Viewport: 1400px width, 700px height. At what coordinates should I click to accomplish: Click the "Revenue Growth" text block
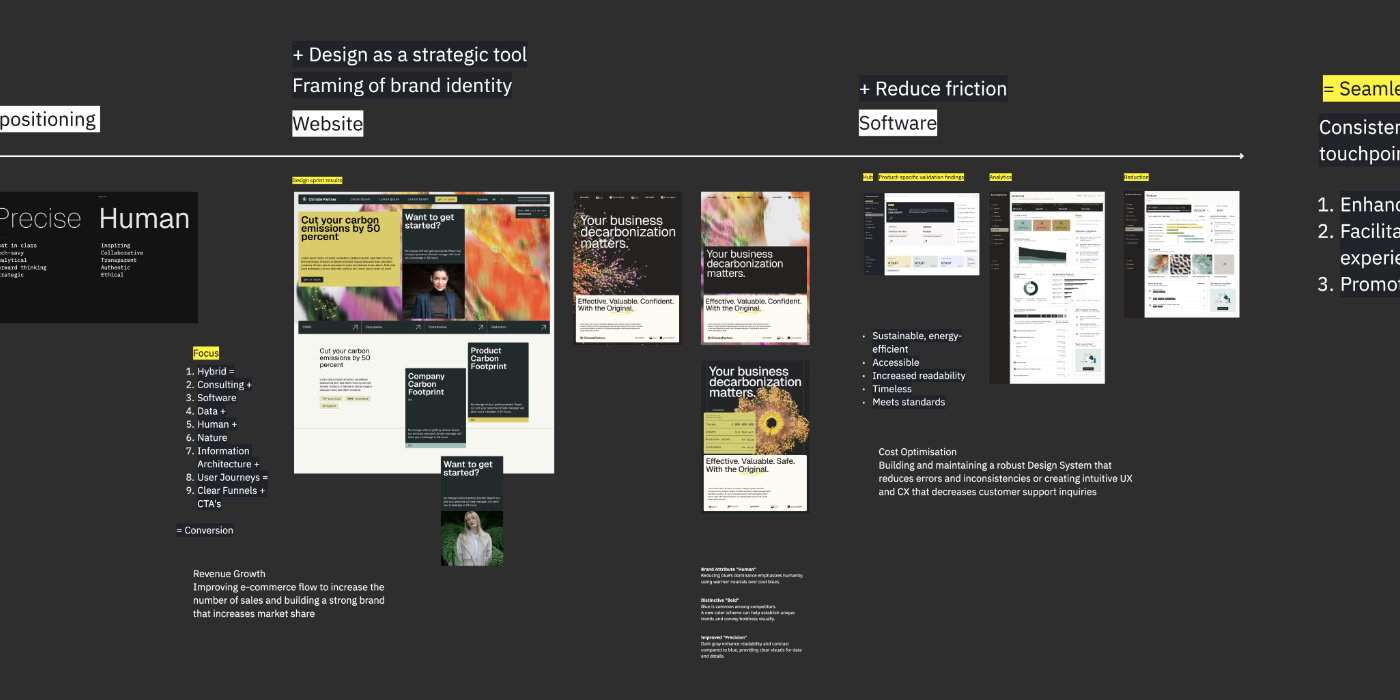coord(288,594)
